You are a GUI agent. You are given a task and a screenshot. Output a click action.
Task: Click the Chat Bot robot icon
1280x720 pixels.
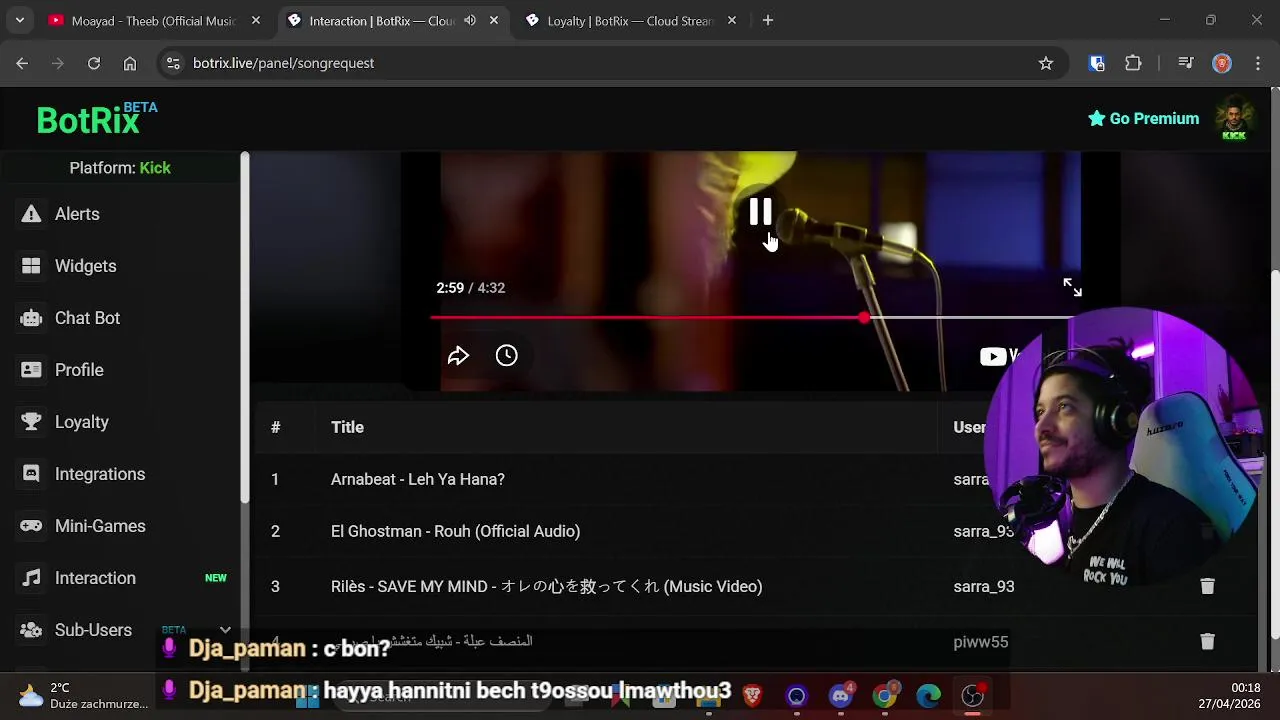coord(31,318)
